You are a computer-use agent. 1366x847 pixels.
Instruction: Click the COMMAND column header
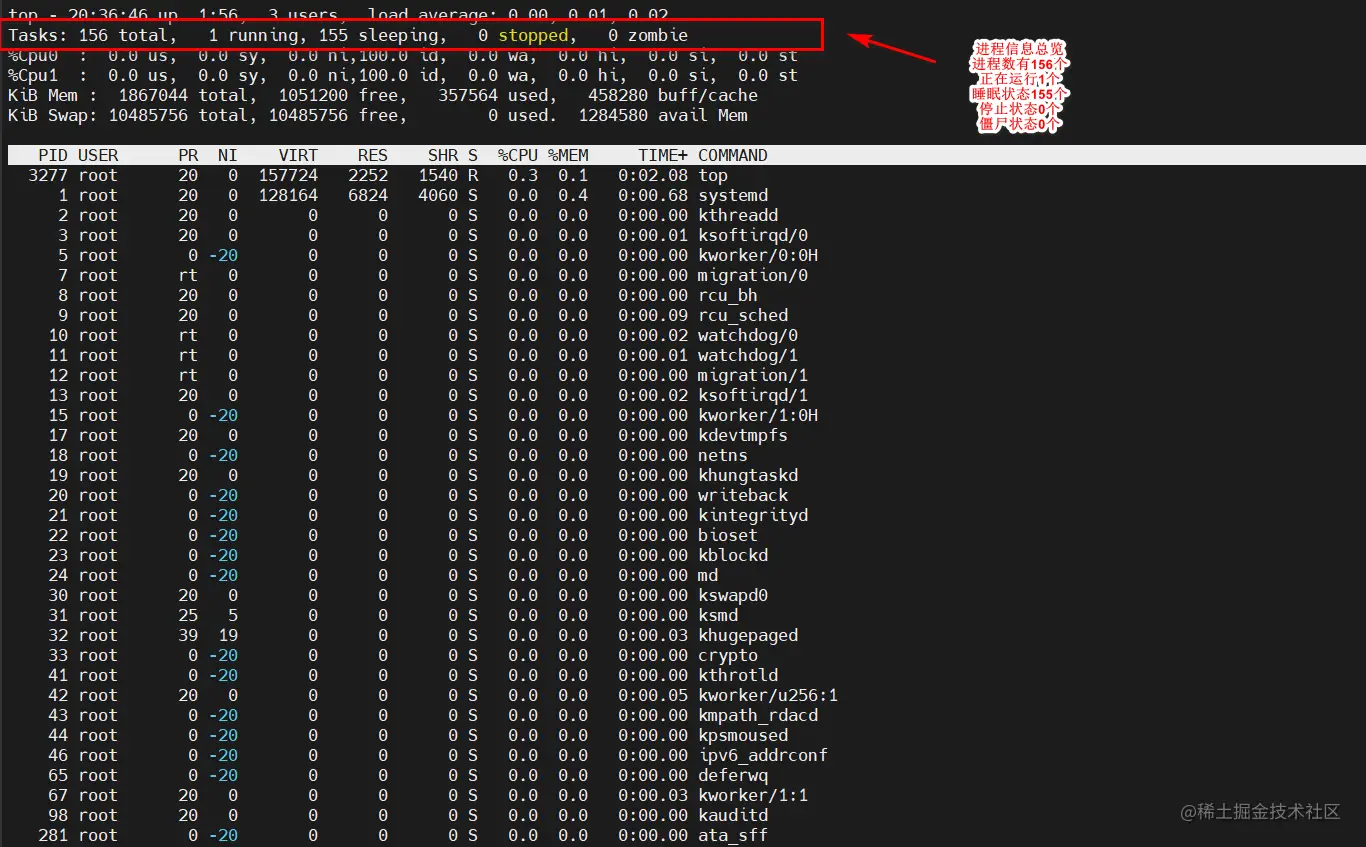(733, 155)
